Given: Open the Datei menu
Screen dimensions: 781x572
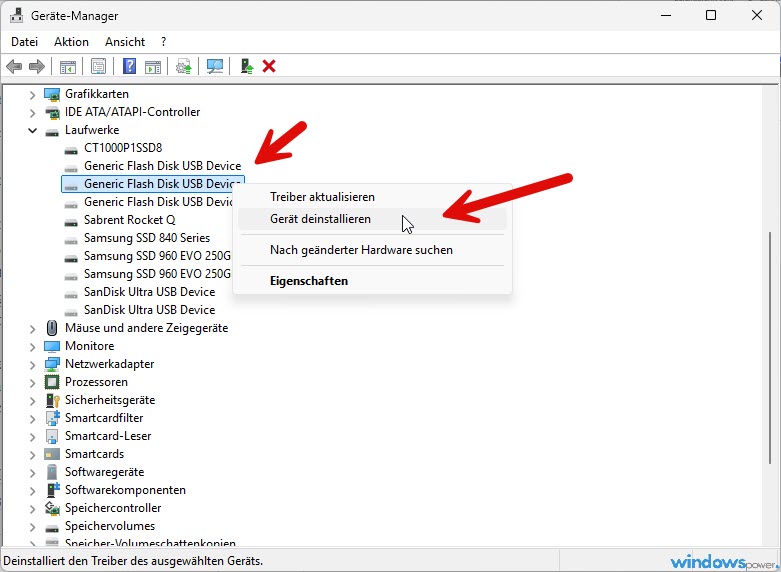Looking at the screenshot, I should 24,42.
